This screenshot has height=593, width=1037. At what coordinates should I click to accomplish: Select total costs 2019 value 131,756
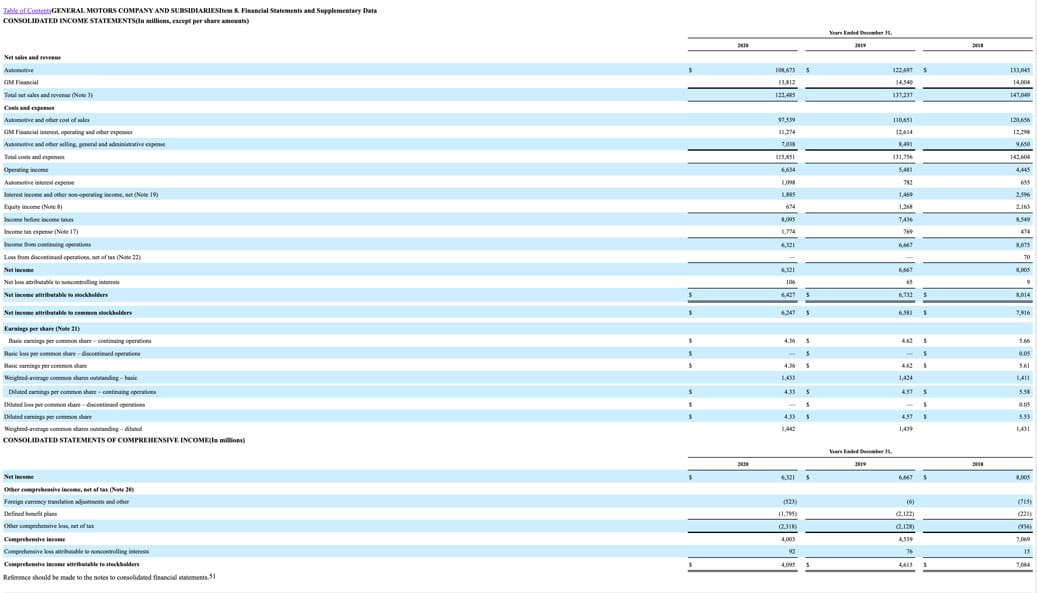pos(903,157)
